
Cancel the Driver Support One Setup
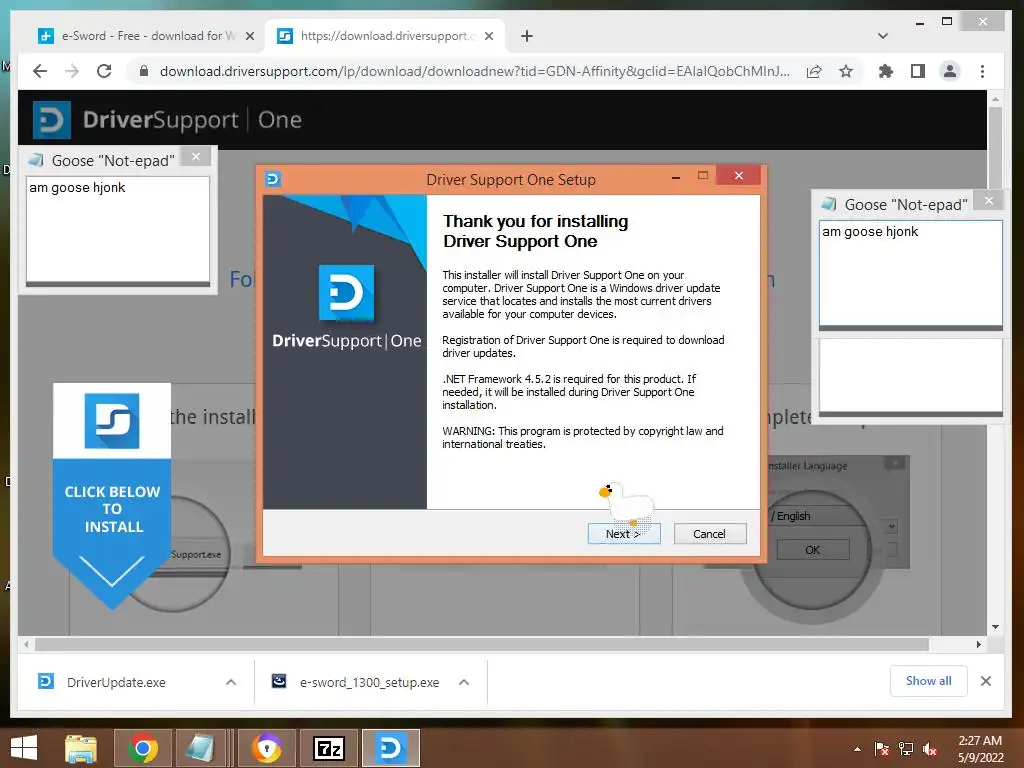pyautogui.click(x=709, y=534)
